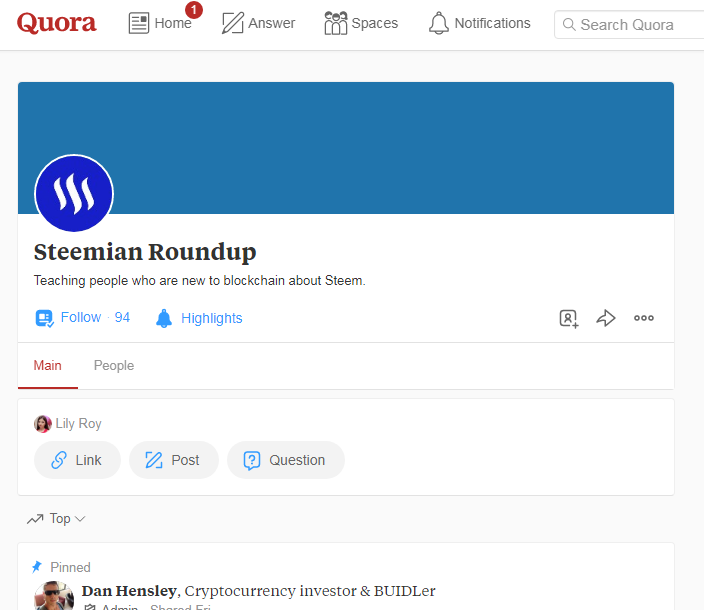Click Dan Hensley's profile photo

click(54, 596)
